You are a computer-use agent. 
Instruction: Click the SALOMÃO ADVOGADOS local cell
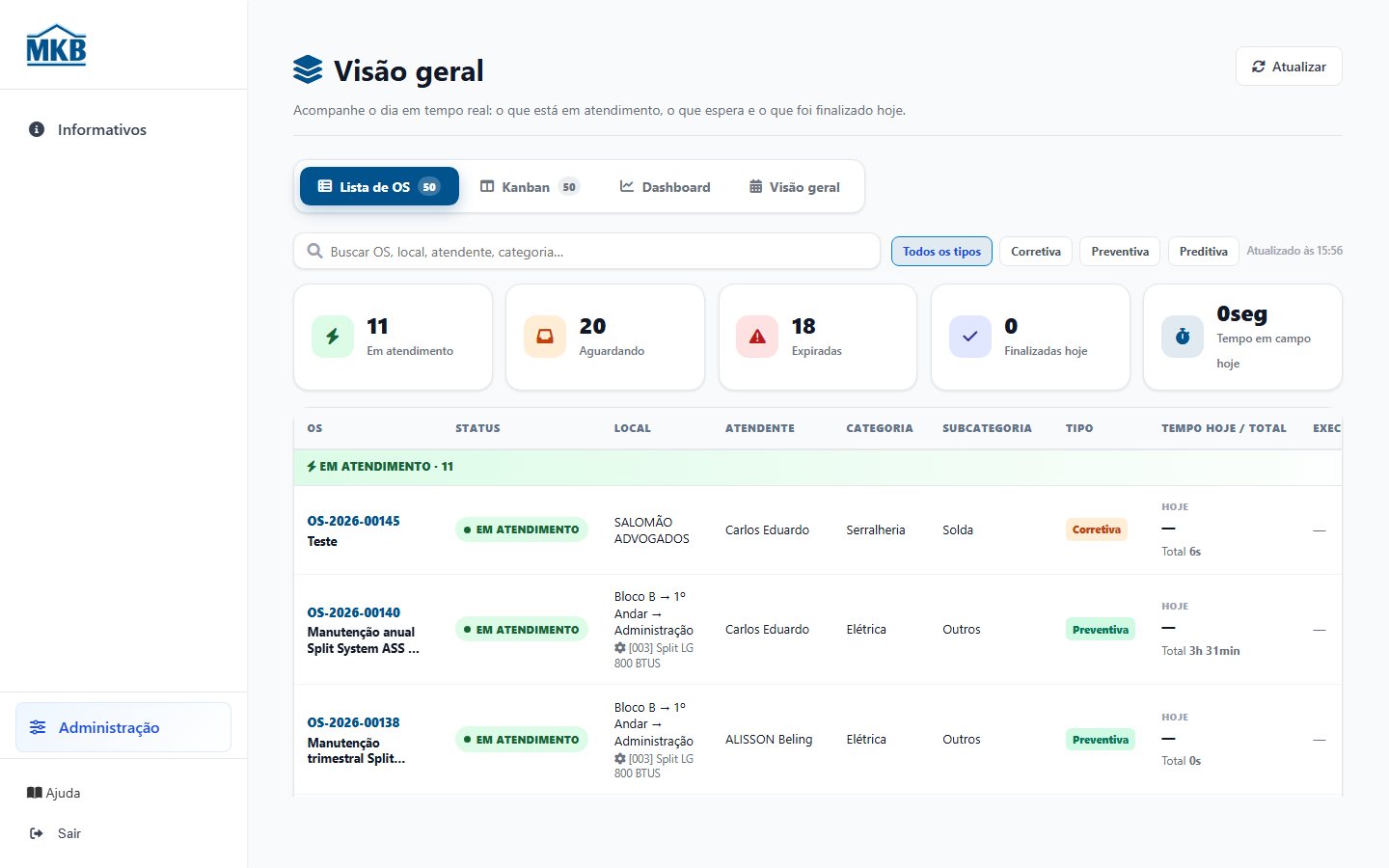(652, 530)
